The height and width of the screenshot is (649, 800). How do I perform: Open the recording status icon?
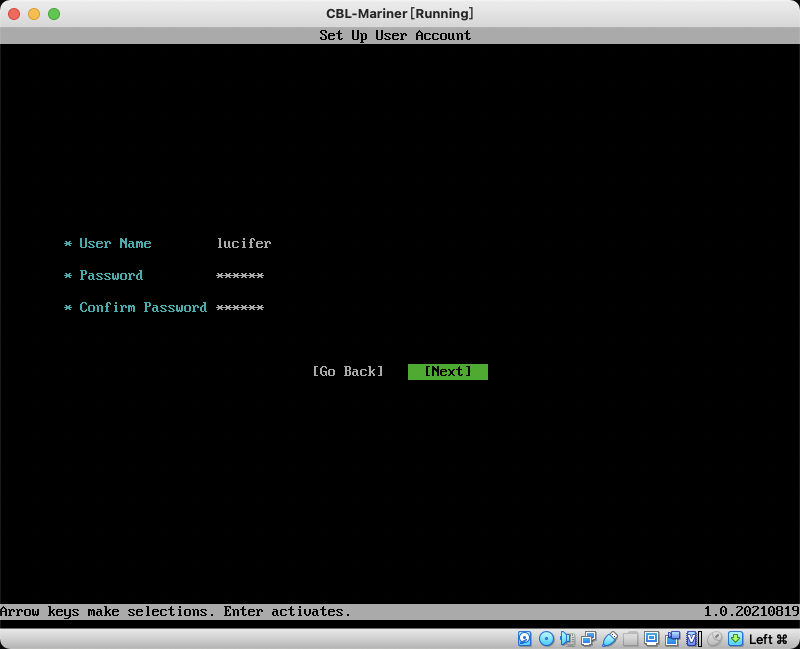(672, 638)
